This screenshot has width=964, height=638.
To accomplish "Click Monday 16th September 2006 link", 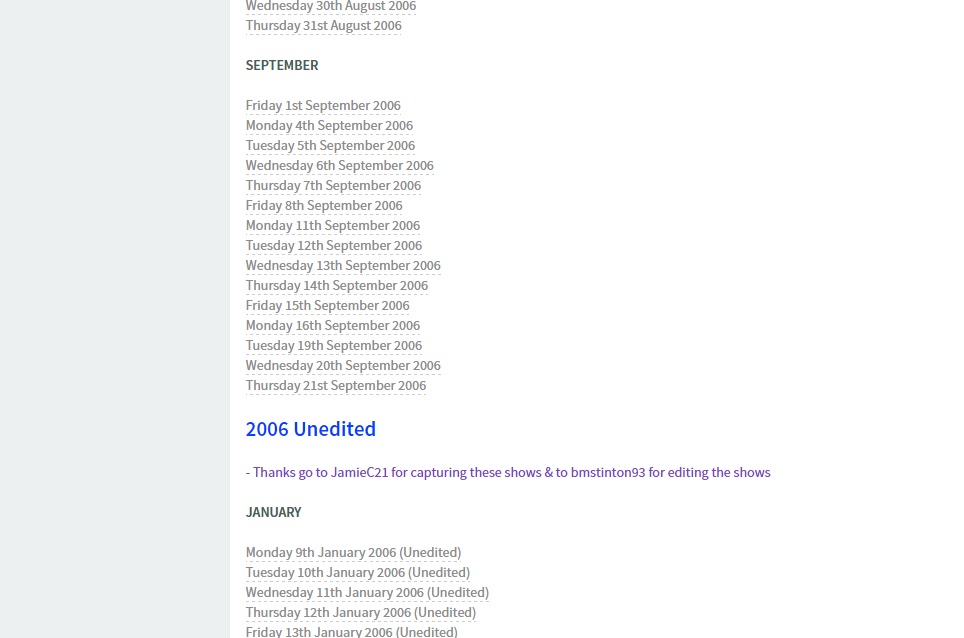I will pos(333,326).
